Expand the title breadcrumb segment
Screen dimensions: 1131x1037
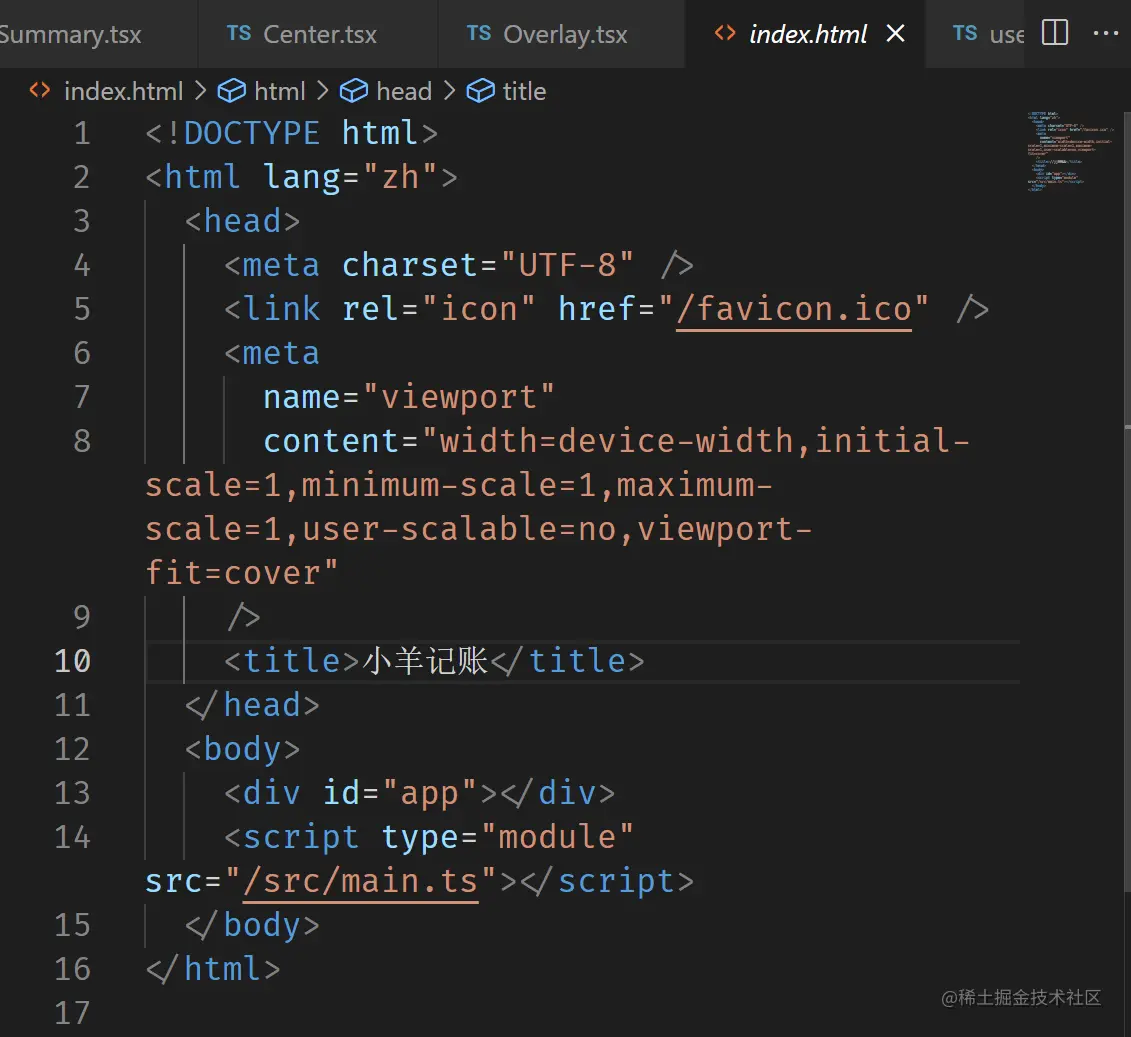[x=524, y=91]
